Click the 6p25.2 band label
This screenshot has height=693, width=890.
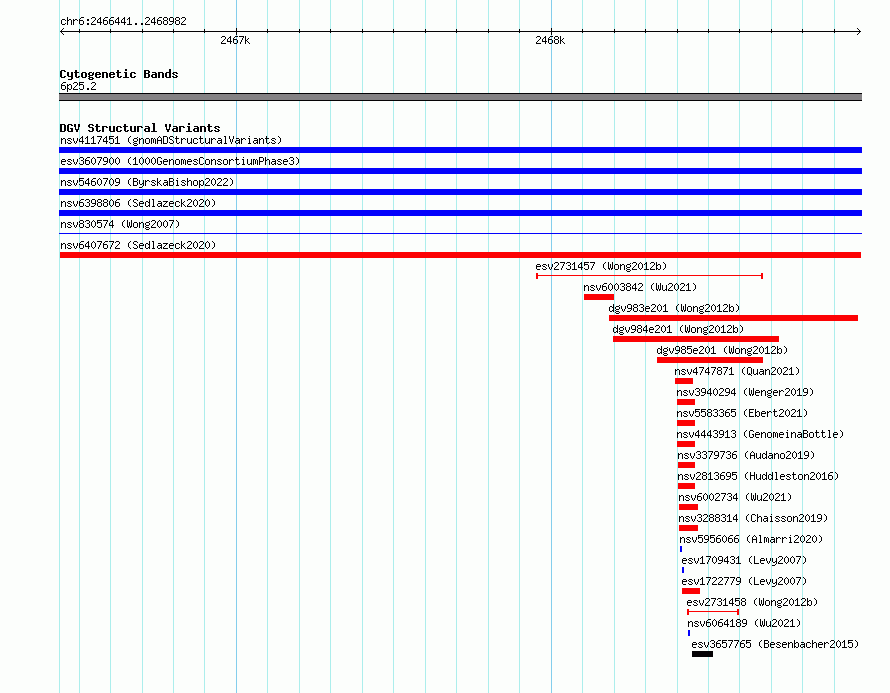78,86
